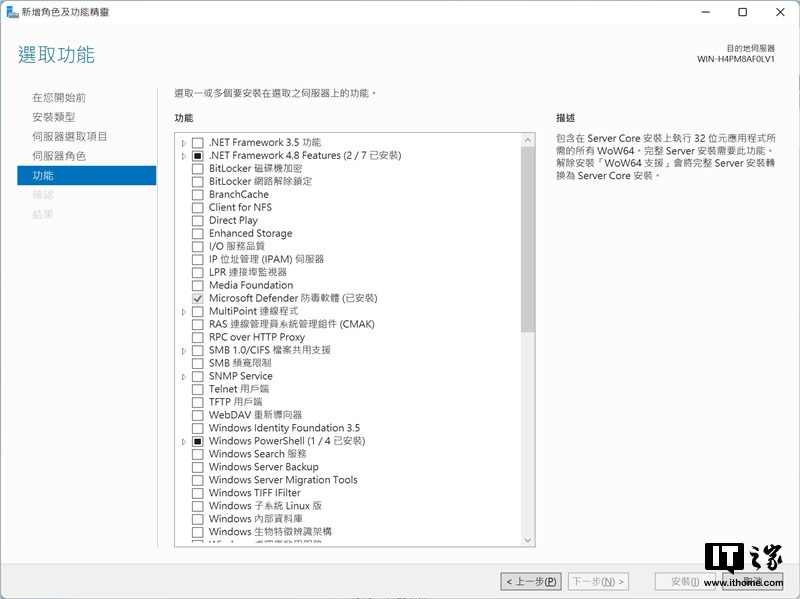Tick the Windows 子系統 Linux 版 checkbox
The image size is (800, 599).
pos(197,506)
